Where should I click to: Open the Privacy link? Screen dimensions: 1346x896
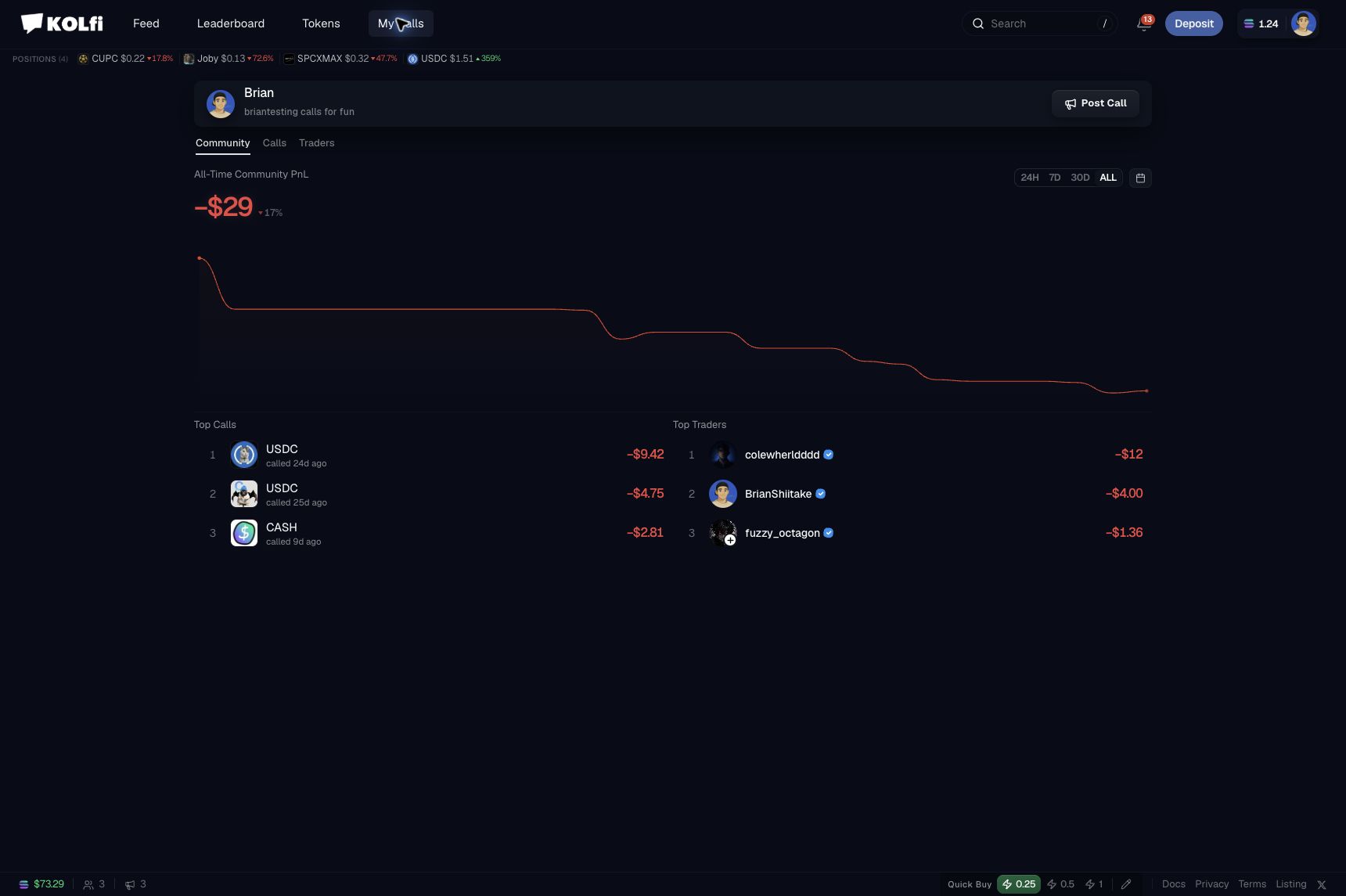pyautogui.click(x=1211, y=884)
